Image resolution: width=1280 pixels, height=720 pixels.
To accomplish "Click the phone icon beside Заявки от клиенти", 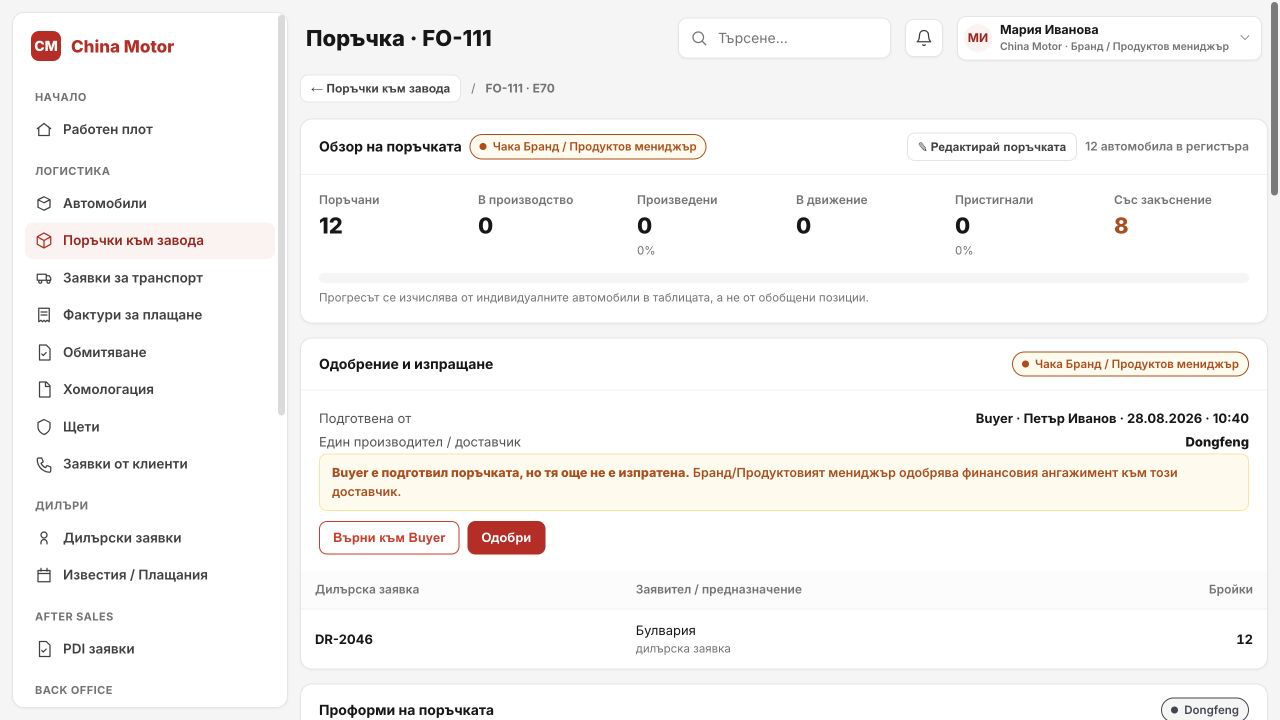I will pyautogui.click(x=44, y=464).
